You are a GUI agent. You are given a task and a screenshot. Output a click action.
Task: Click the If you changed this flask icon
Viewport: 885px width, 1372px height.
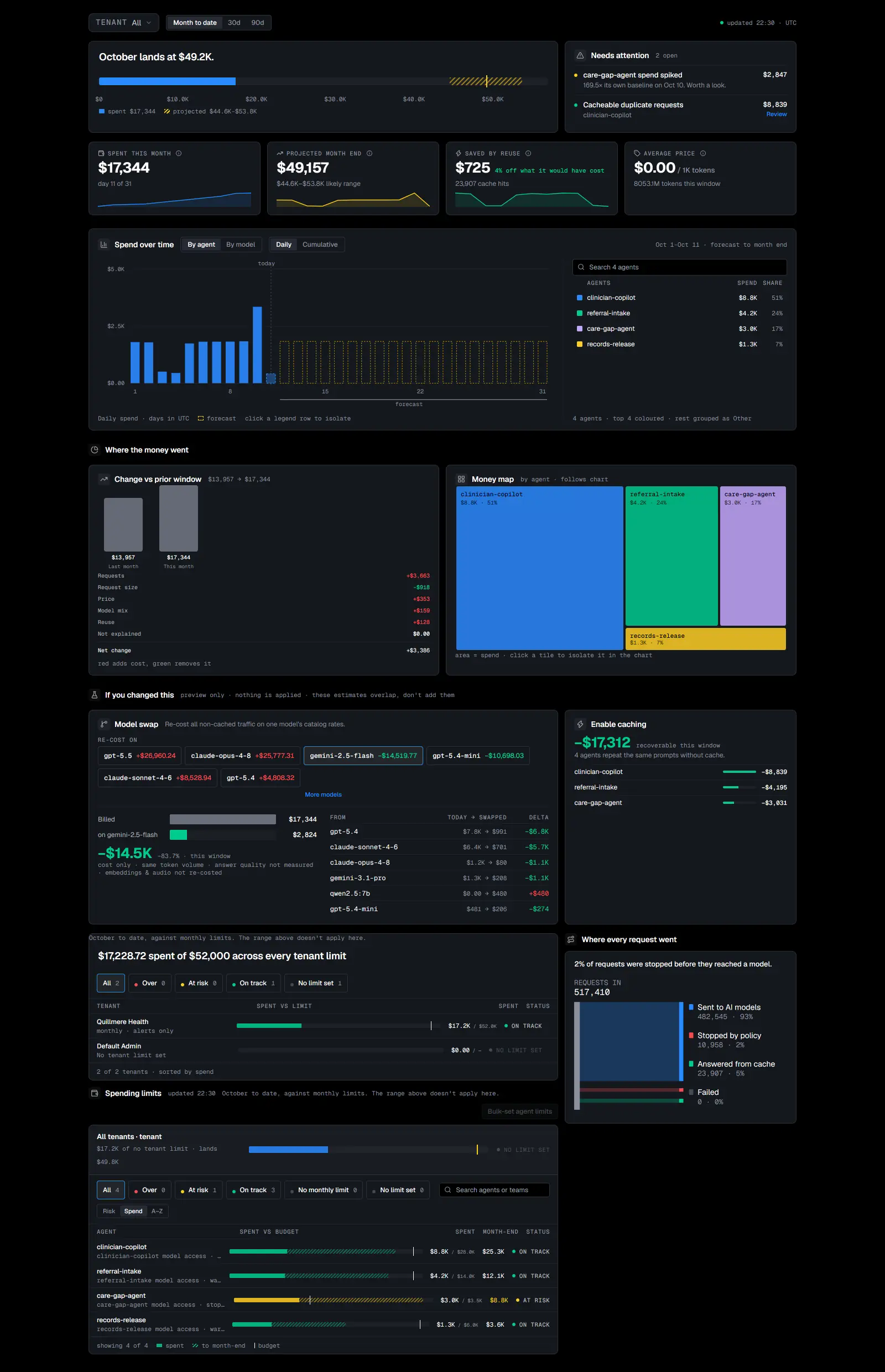95,695
